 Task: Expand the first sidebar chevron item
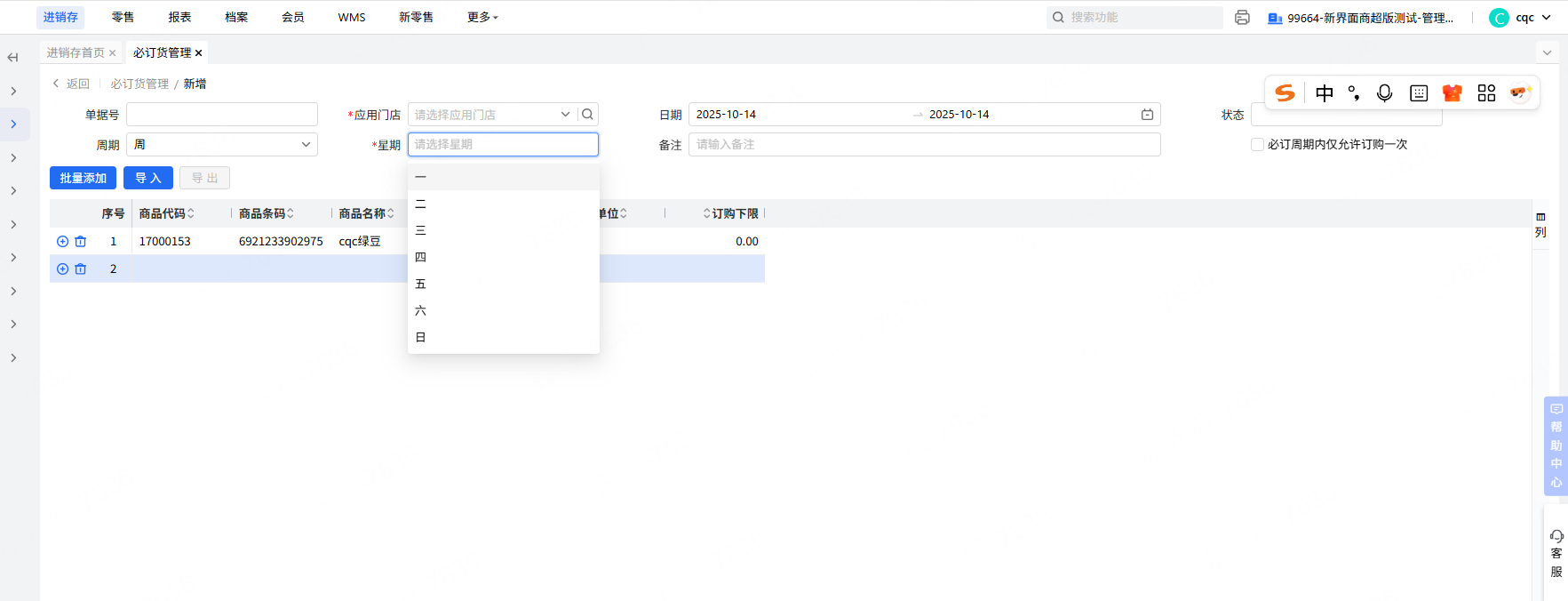point(13,91)
